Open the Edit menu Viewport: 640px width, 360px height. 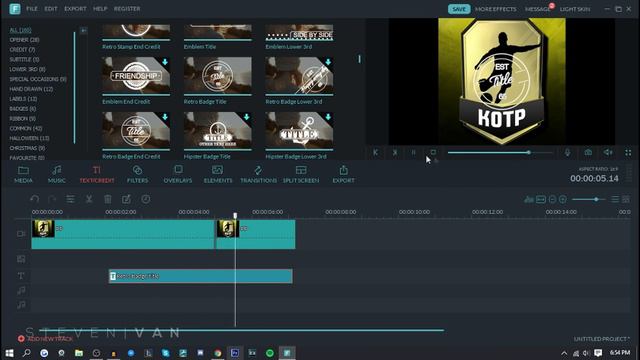[51, 9]
